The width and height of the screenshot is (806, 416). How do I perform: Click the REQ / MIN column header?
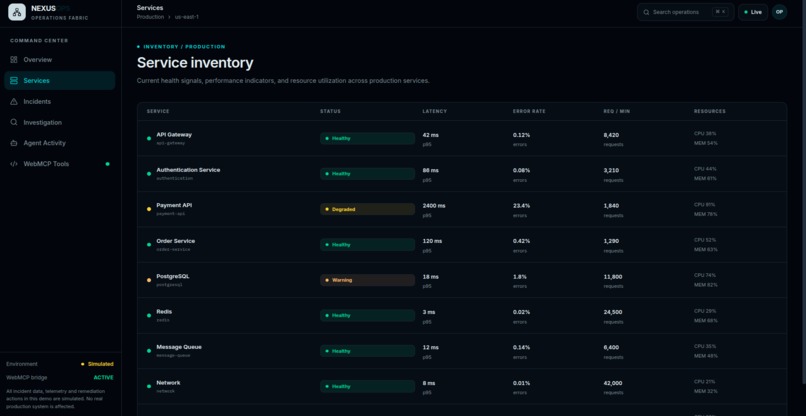click(x=618, y=112)
